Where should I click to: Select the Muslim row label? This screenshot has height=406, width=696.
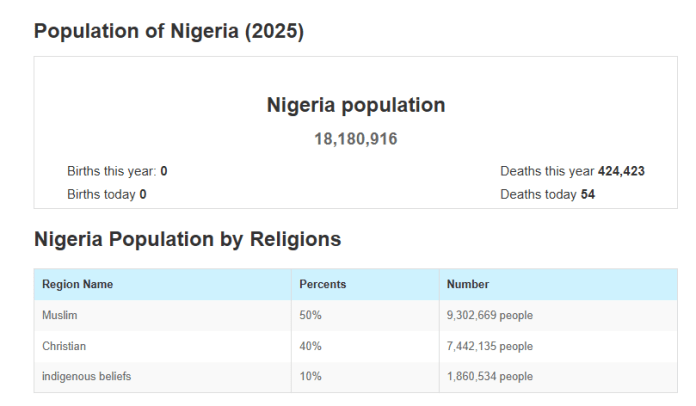pyautogui.click(x=60, y=315)
